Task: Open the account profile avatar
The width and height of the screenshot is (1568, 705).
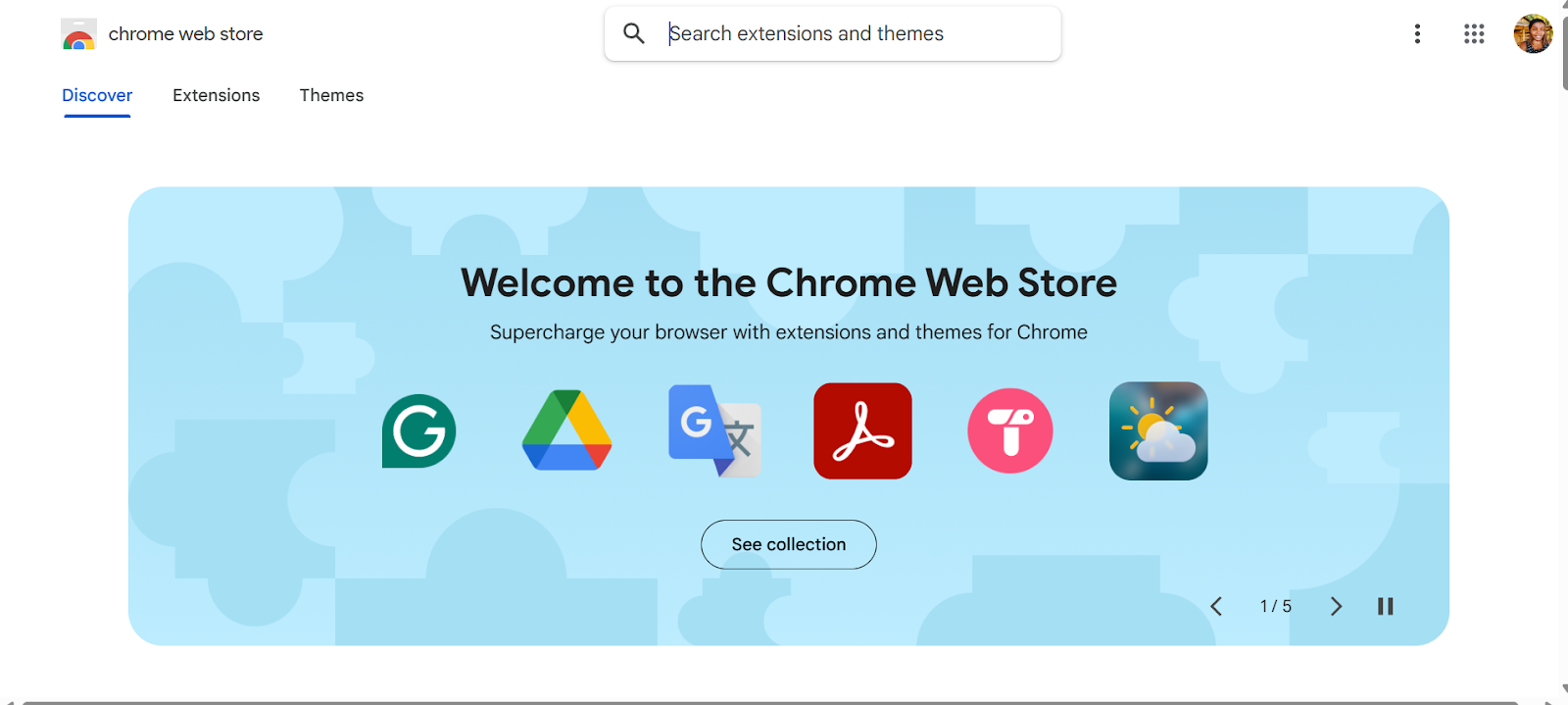Action: tap(1533, 34)
